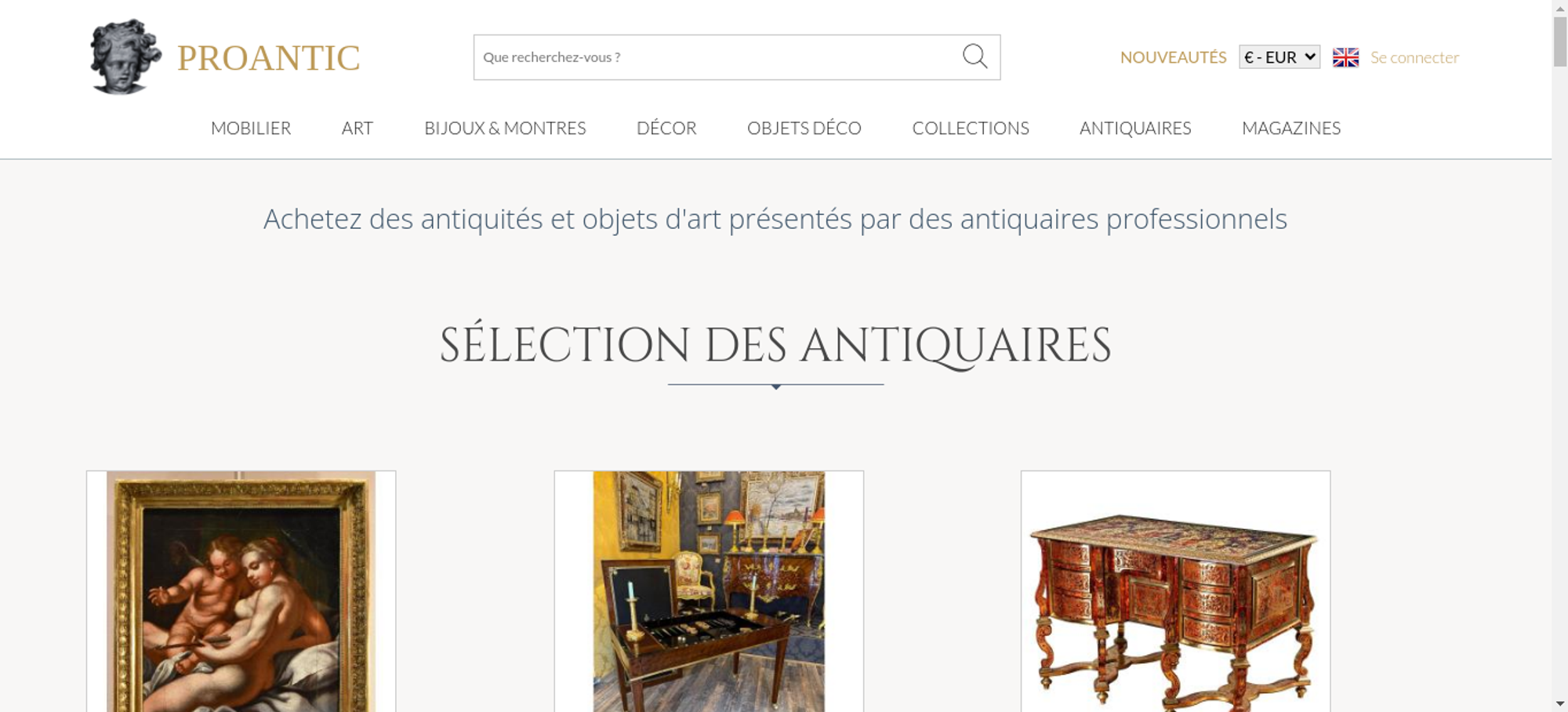Open the cherub painting in gilt frame
The image size is (1568, 712).
pyautogui.click(x=241, y=591)
